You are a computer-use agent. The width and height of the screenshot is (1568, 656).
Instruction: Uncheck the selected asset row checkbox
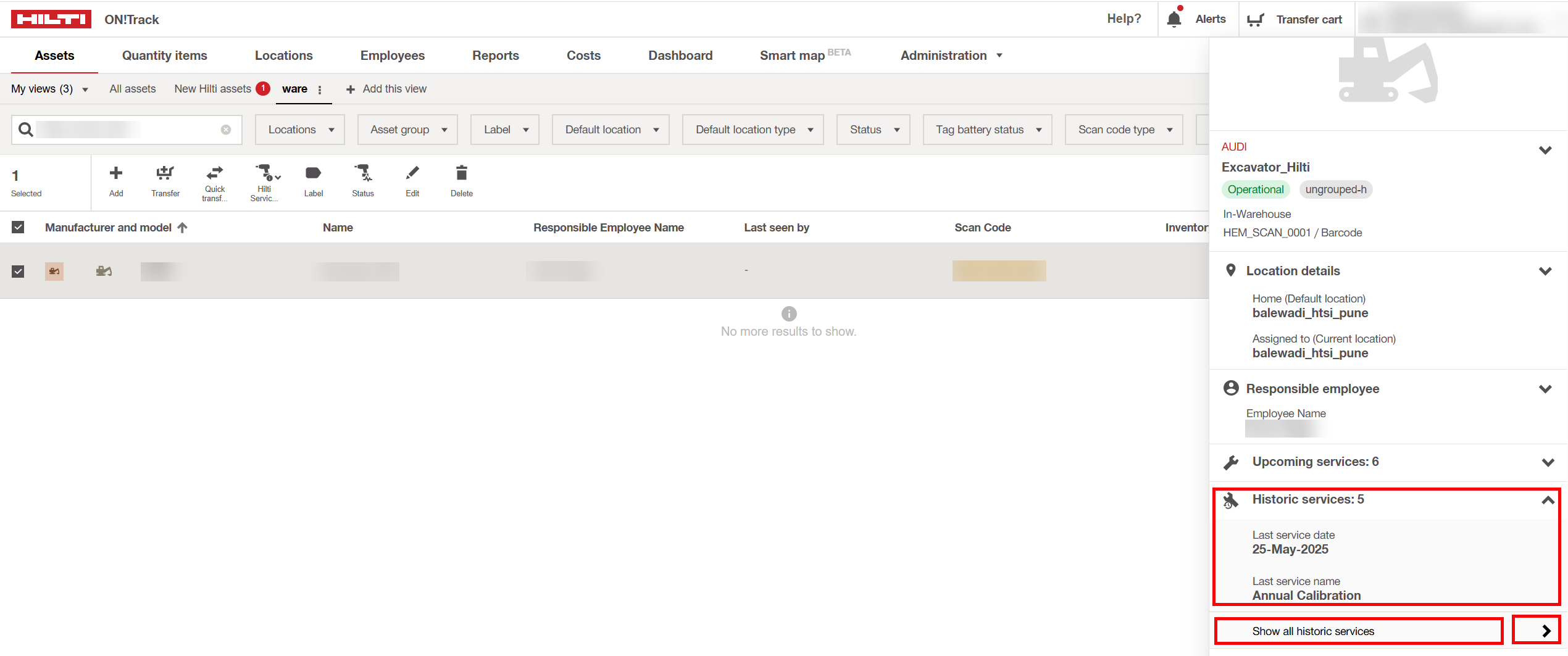point(18,272)
